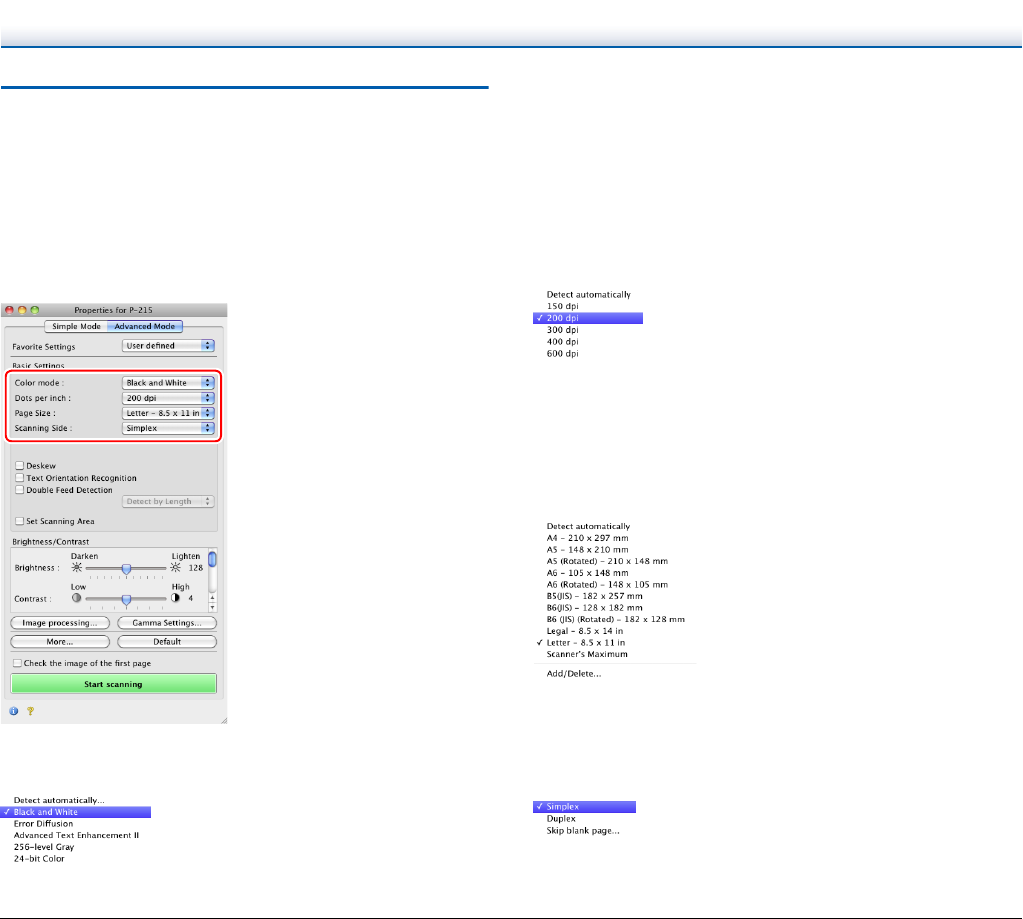Viewport: 1023px width, 919px height.
Task: Open Gamma Settings dialog
Action: 167,622
